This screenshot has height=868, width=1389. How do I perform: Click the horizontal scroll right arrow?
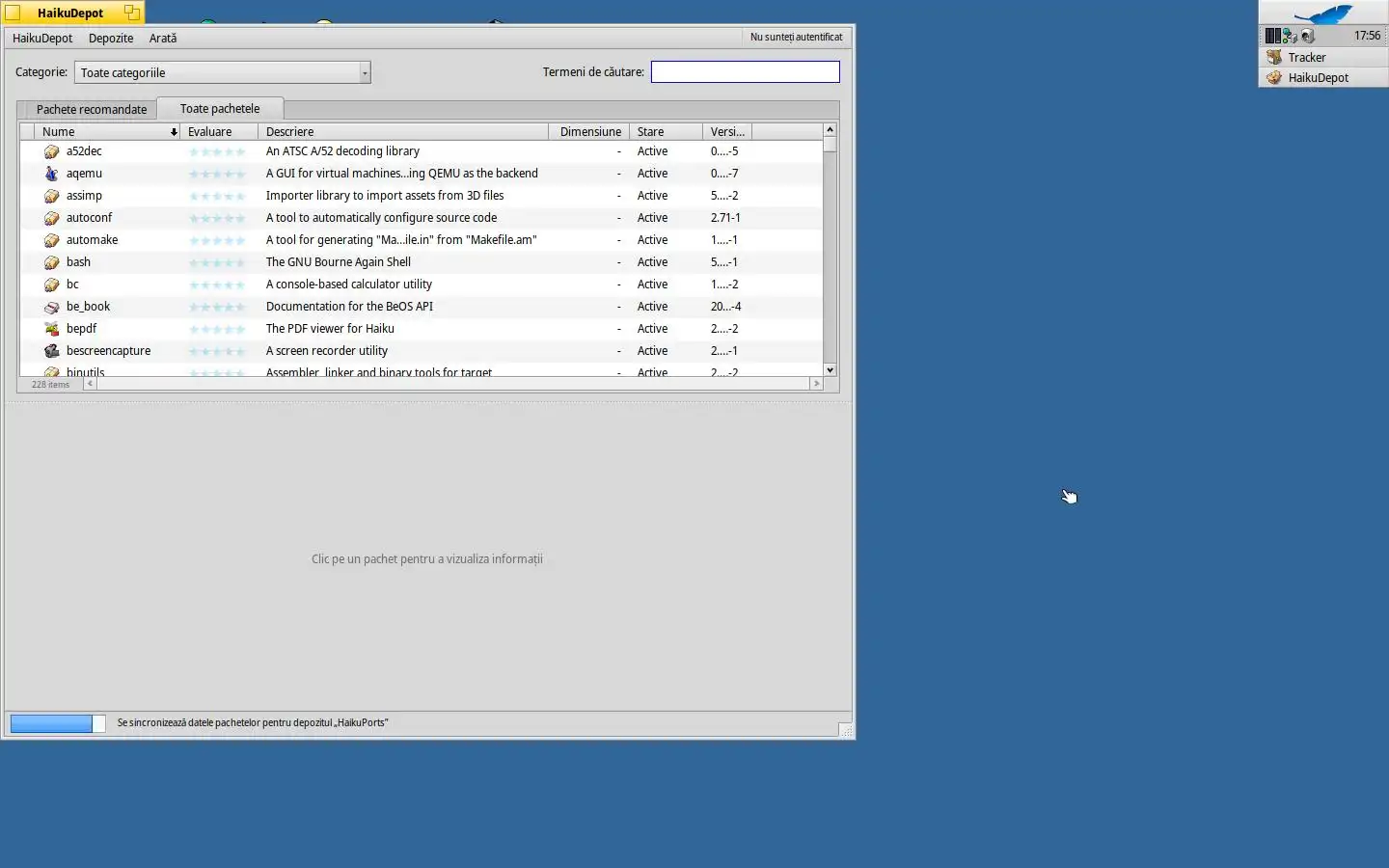pyautogui.click(x=816, y=384)
